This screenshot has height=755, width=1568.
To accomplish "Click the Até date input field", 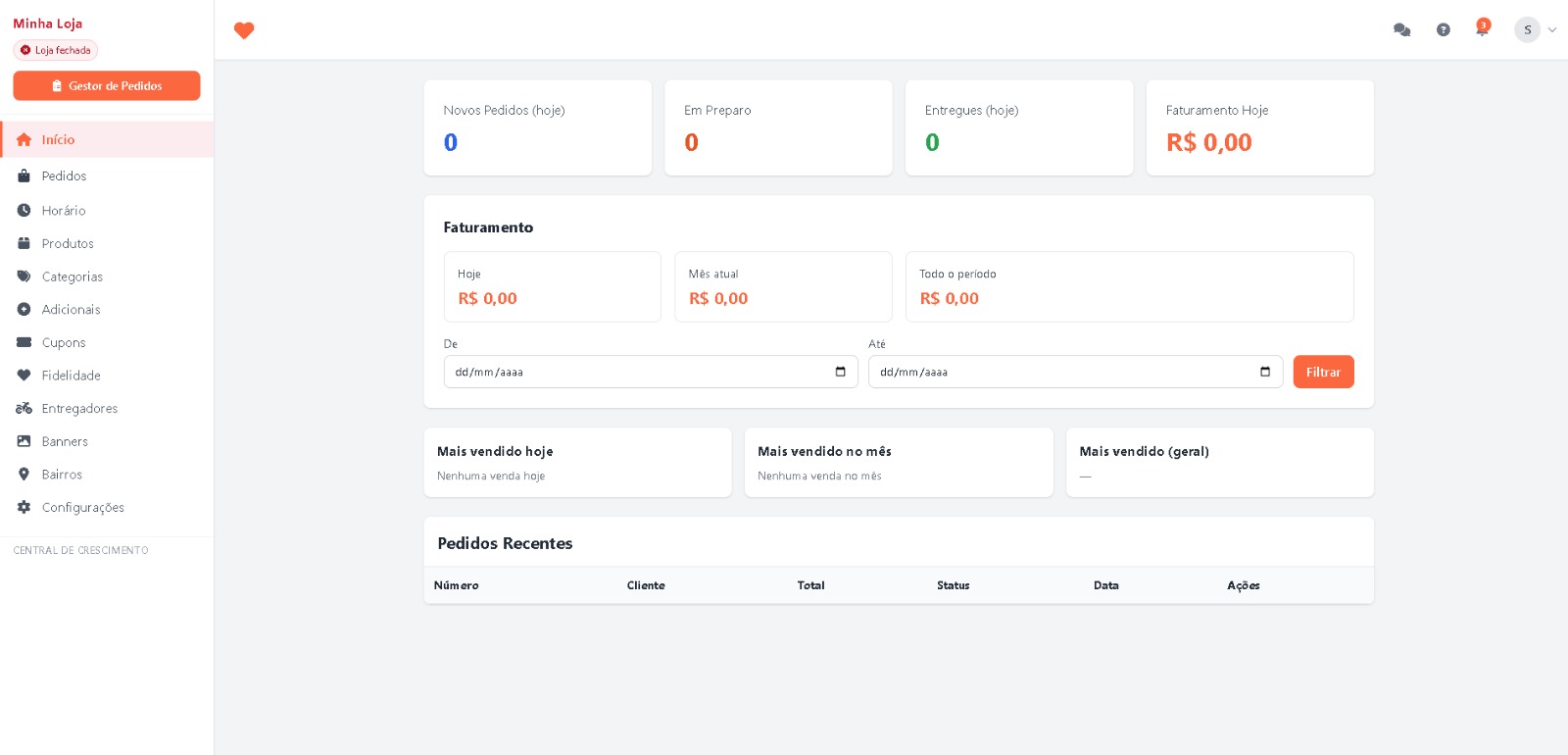I will click(1075, 372).
